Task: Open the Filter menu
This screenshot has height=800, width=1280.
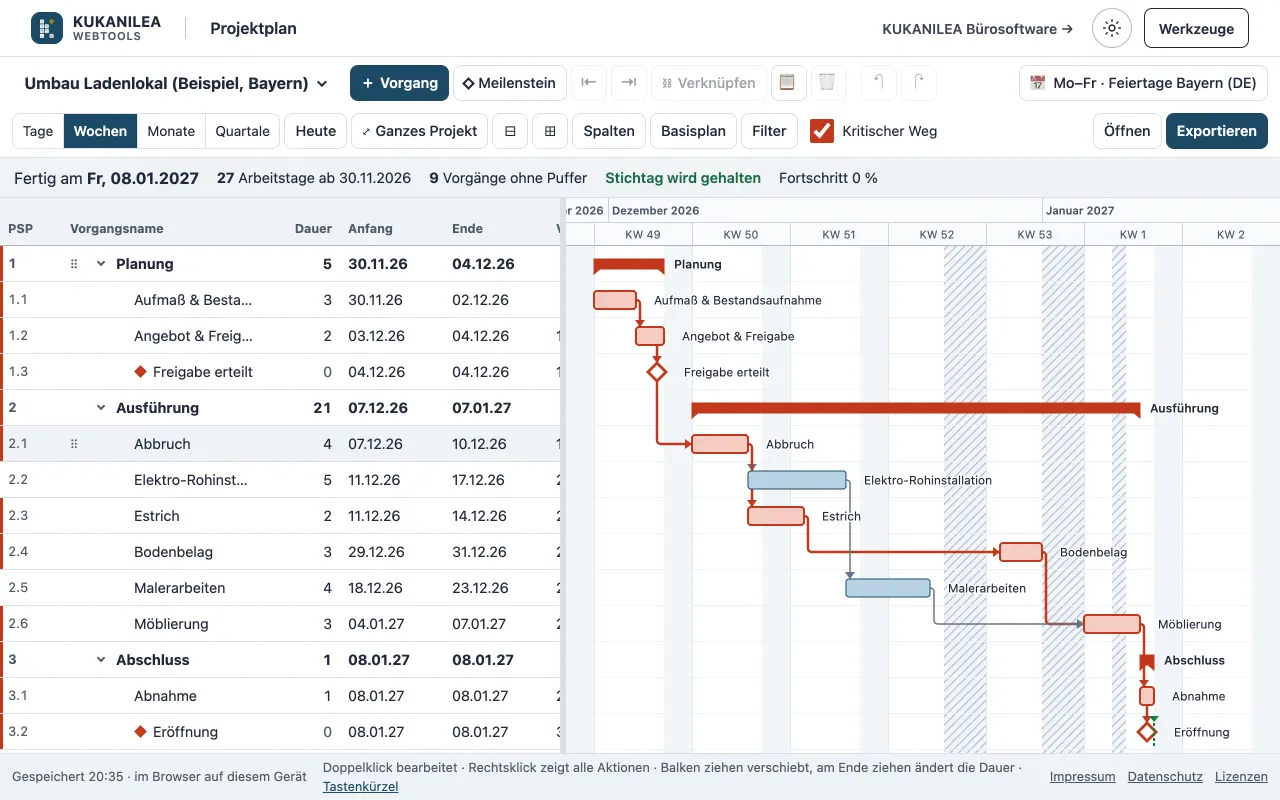Action: click(769, 131)
